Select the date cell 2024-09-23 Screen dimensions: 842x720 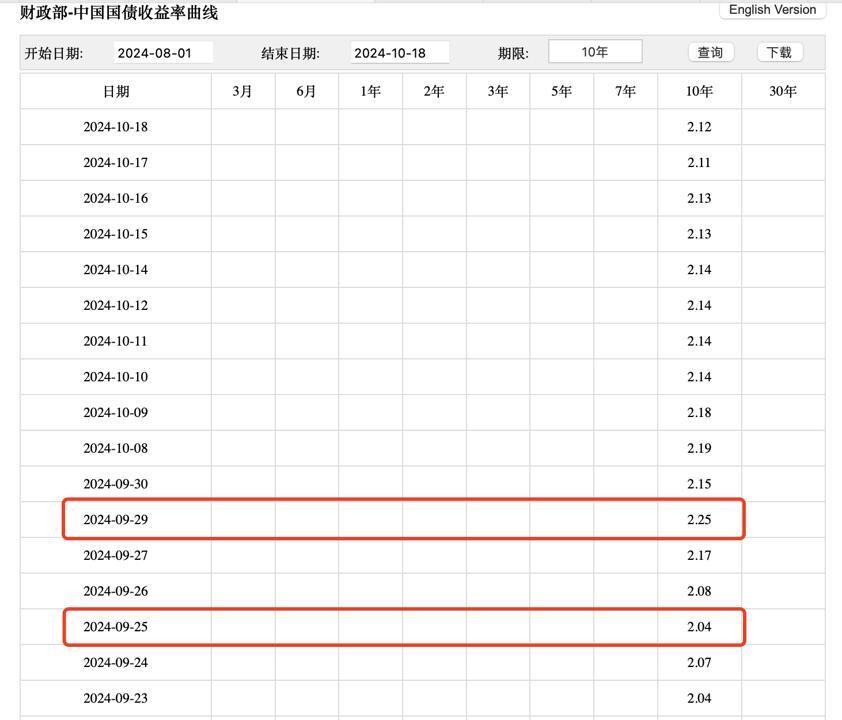(115, 699)
